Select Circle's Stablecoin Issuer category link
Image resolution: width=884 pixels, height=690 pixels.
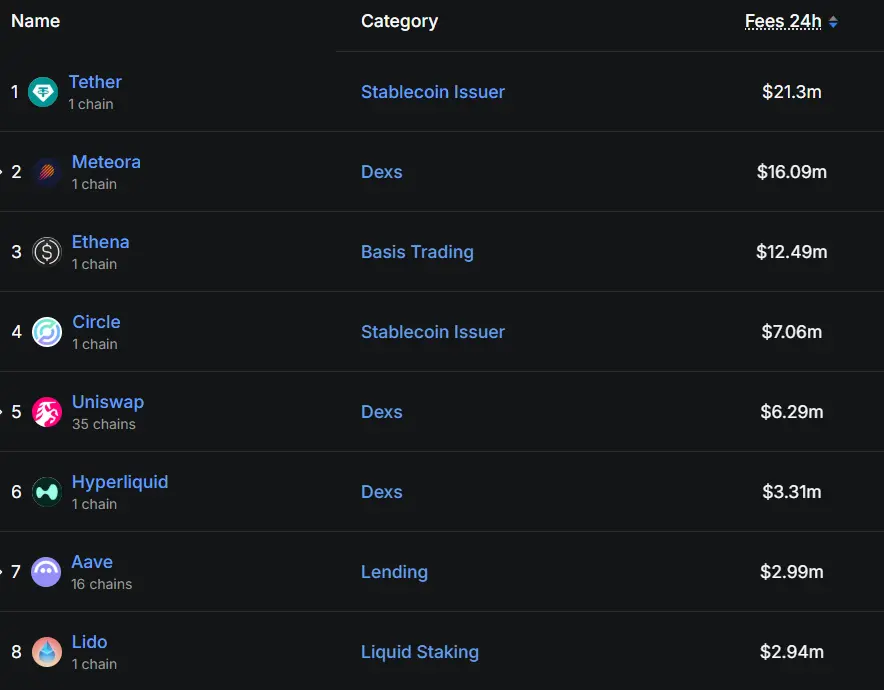coord(433,332)
